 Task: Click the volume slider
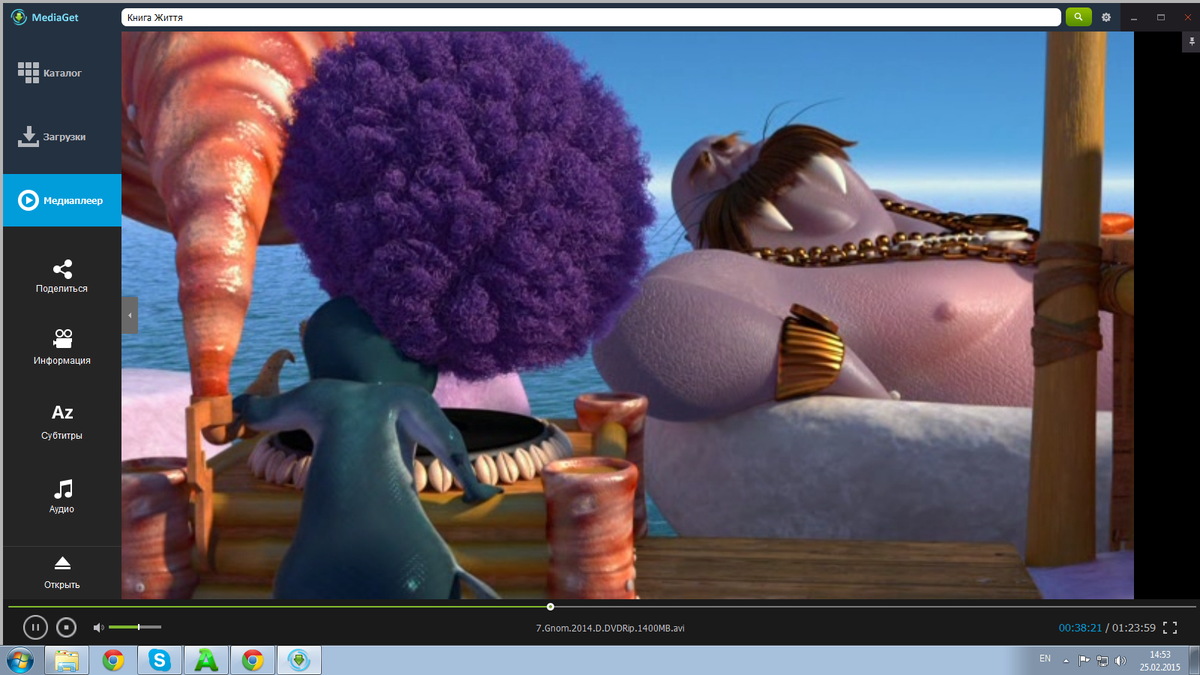pyautogui.click(x=135, y=627)
